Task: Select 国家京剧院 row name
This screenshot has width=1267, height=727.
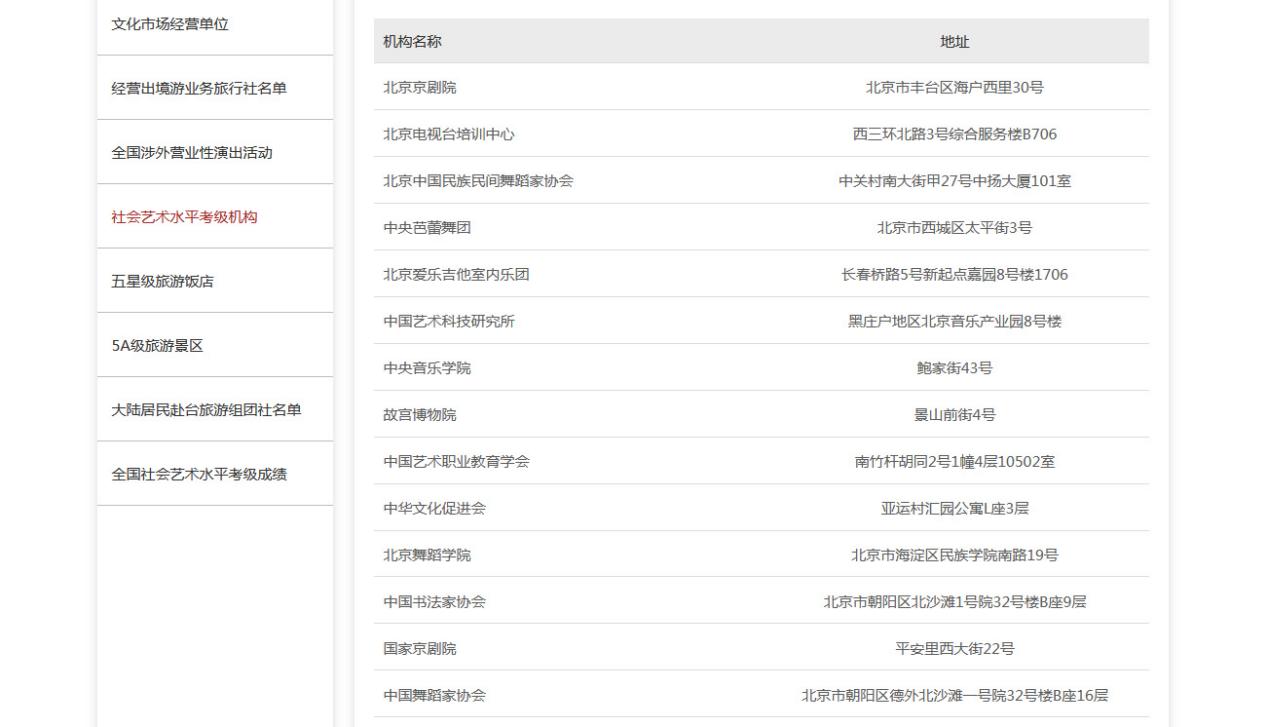Action: coord(420,648)
